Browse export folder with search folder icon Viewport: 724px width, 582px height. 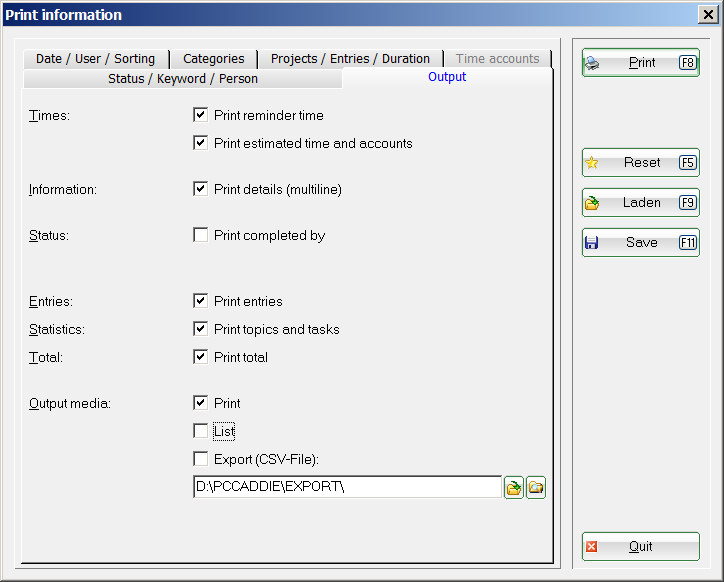(536, 487)
